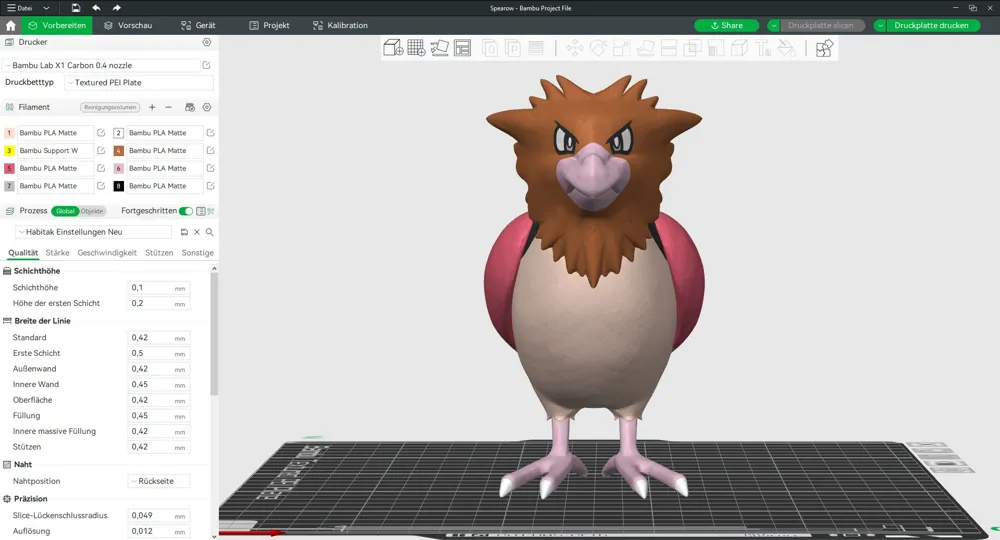Image resolution: width=1000 pixels, height=540 pixels.
Task: Click the Reinigungsvolumen button
Action: (x=110, y=107)
